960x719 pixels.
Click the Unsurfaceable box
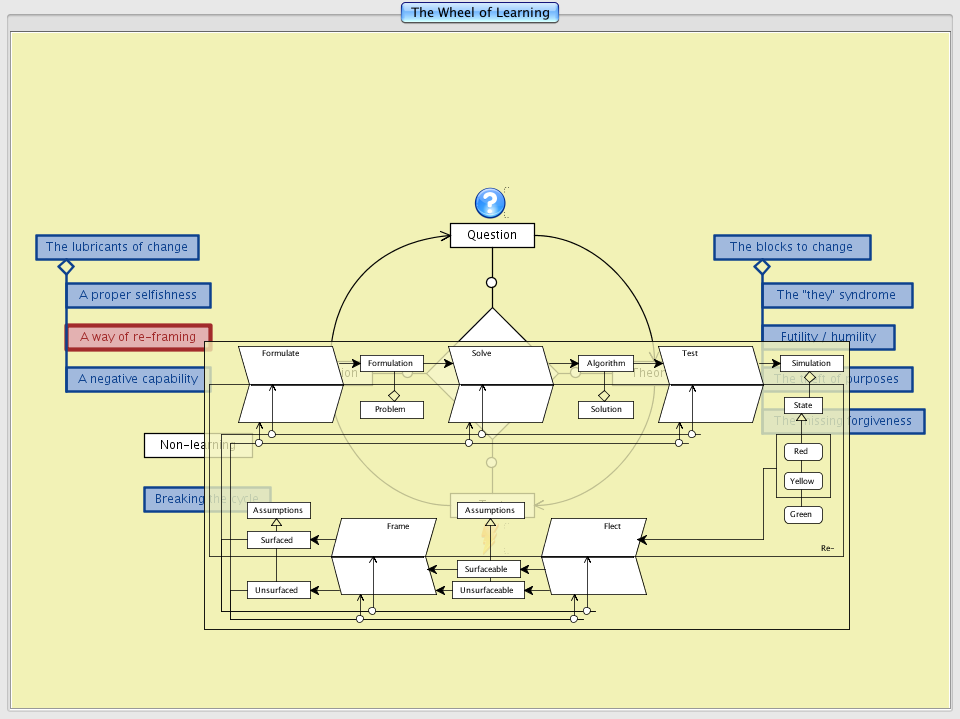(488, 590)
